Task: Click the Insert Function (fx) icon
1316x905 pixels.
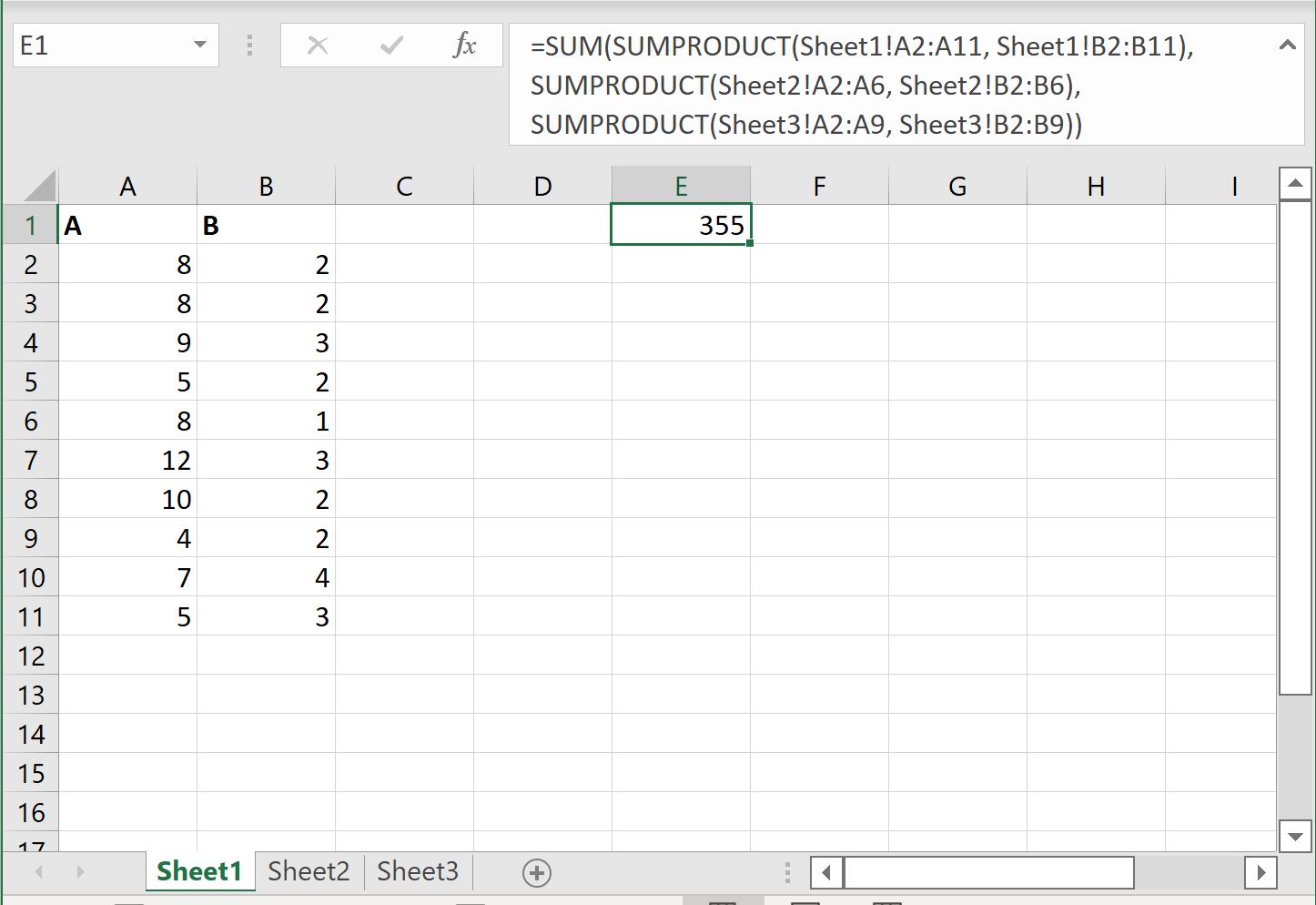Action: point(465,45)
